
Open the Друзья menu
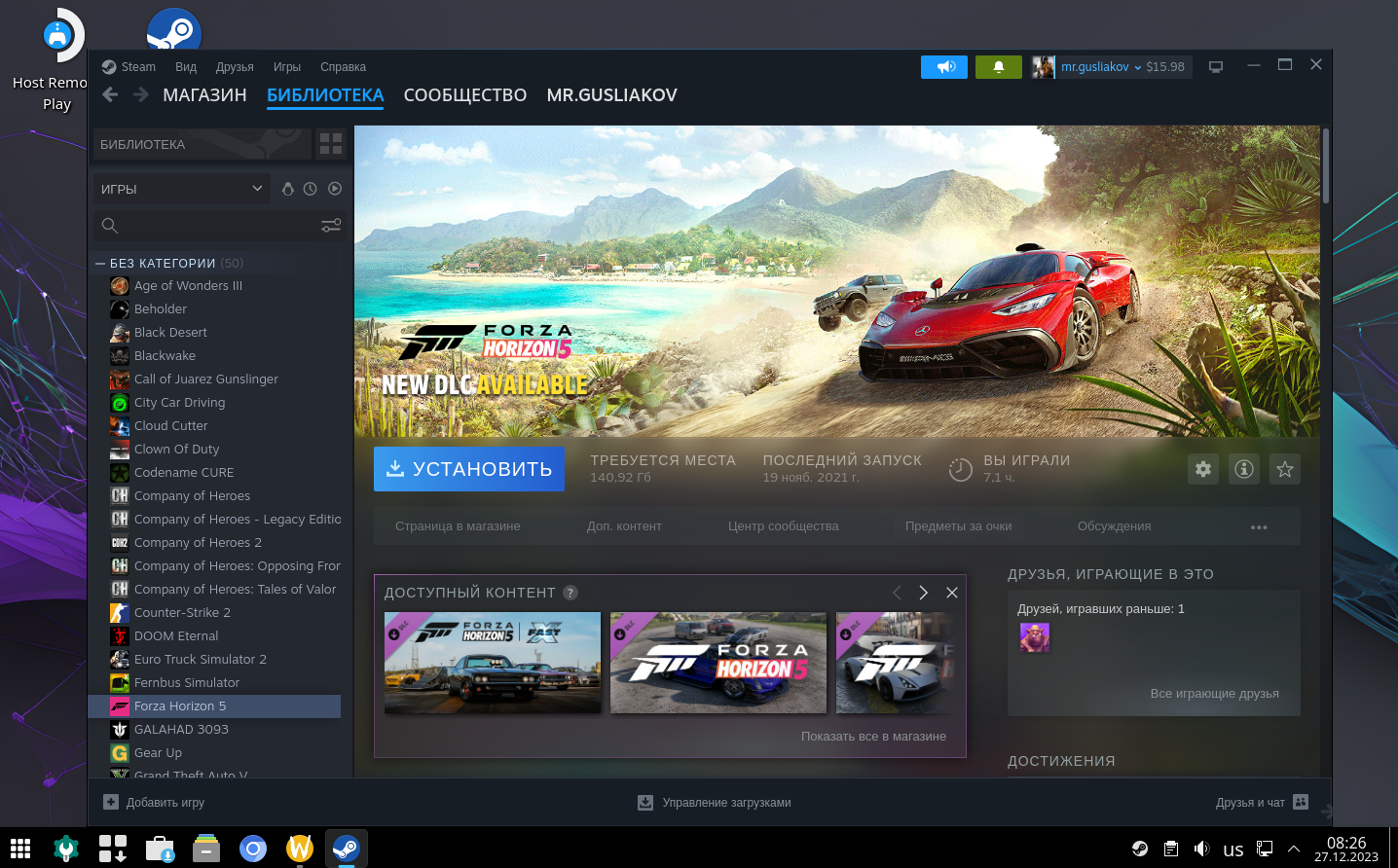tap(235, 67)
